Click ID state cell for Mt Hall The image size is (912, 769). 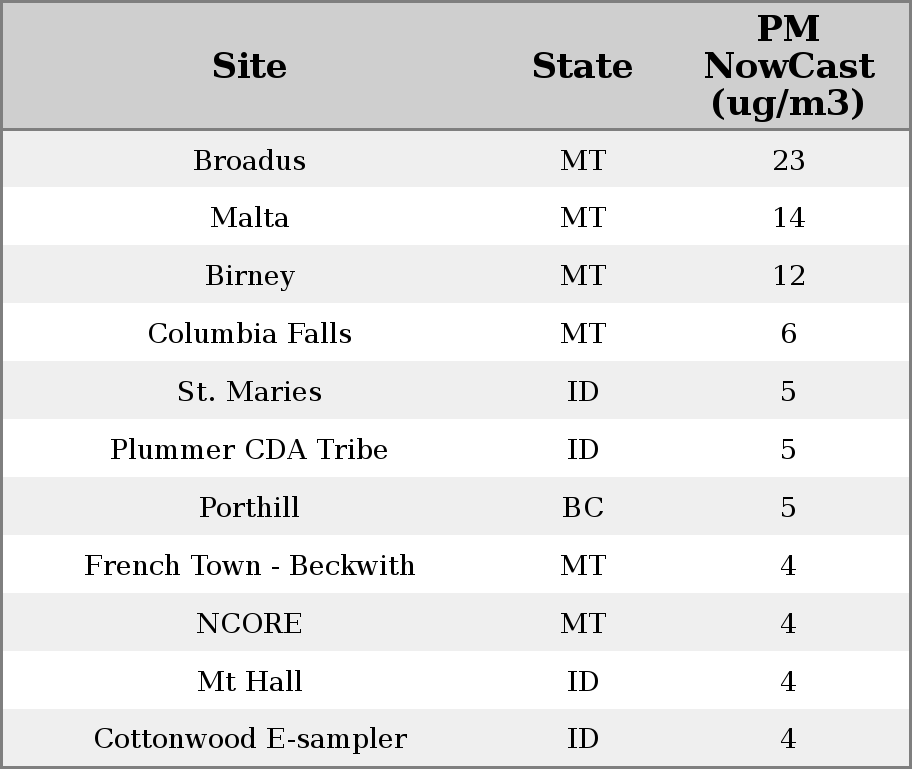pyautogui.click(x=582, y=682)
